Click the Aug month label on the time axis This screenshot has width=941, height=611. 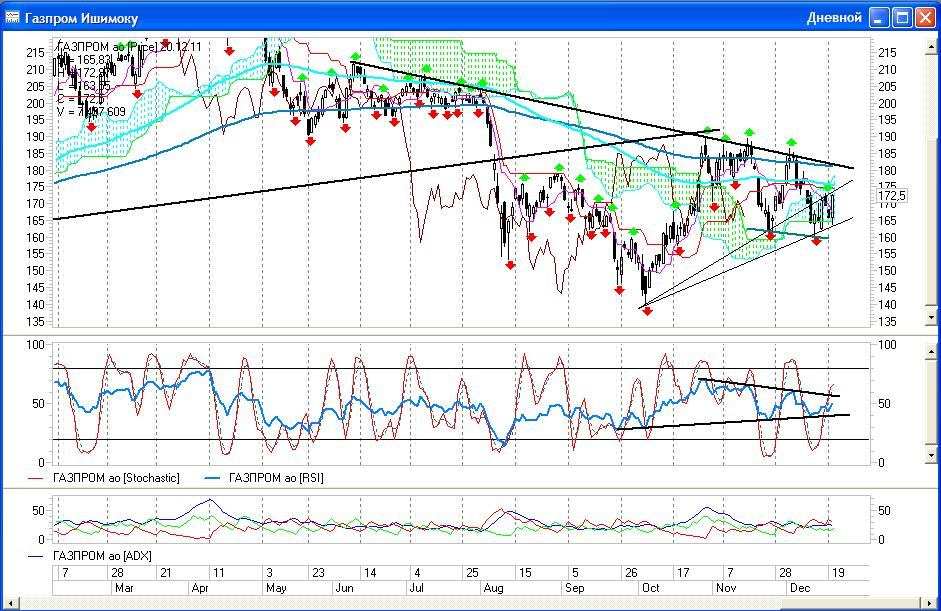click(493, 588)
